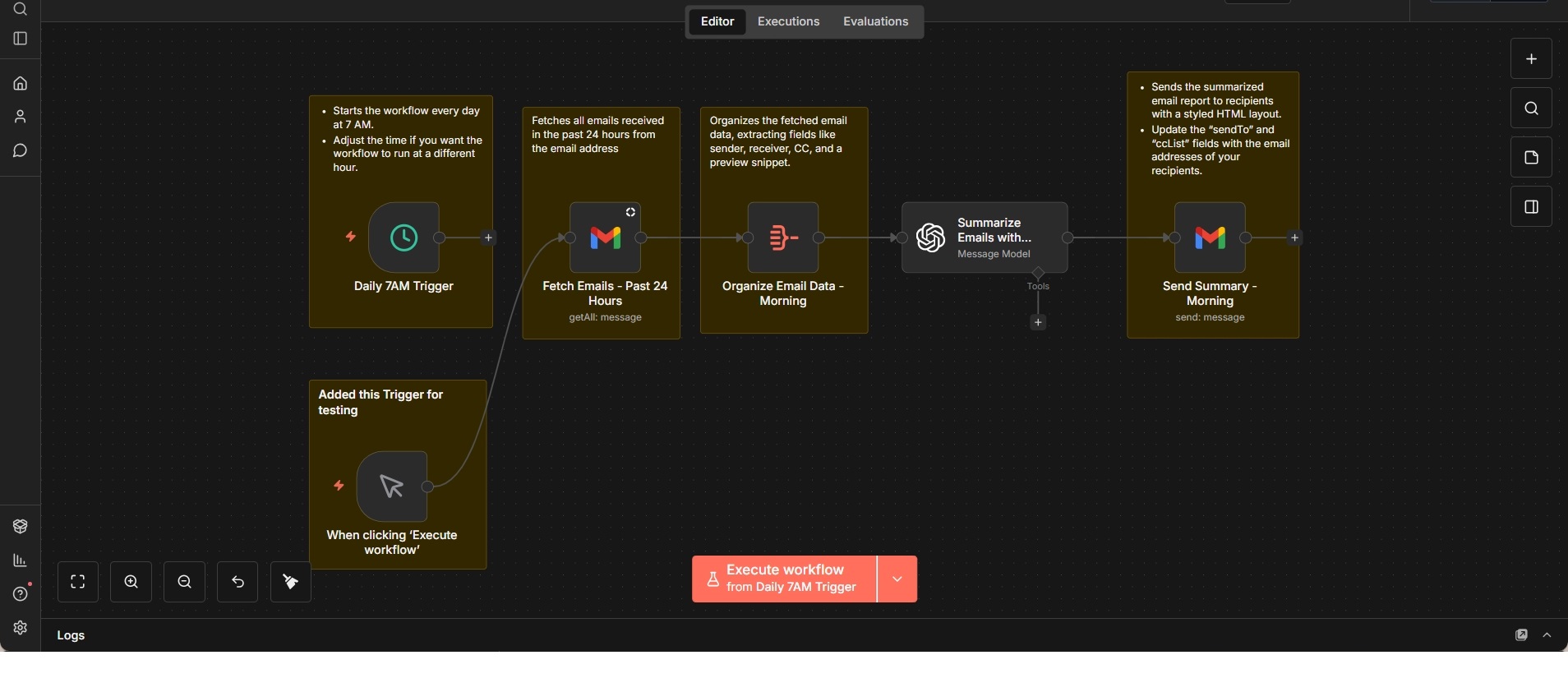Viewport: 1568px width, 692px height.
Task: Add a tool to the Summarize node
Action: tap(1038, 322)
